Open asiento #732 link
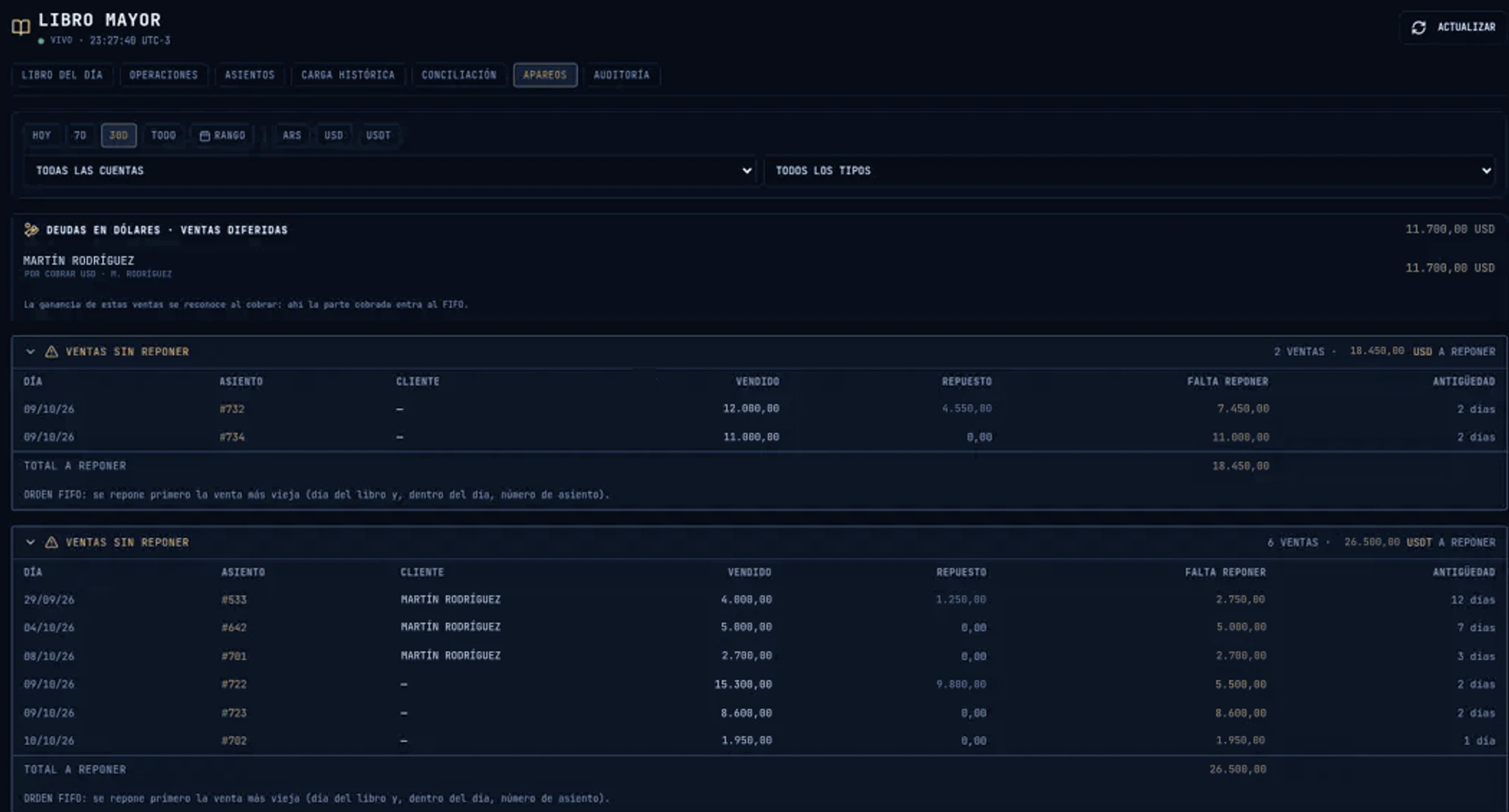 click(x=232, y=409)
